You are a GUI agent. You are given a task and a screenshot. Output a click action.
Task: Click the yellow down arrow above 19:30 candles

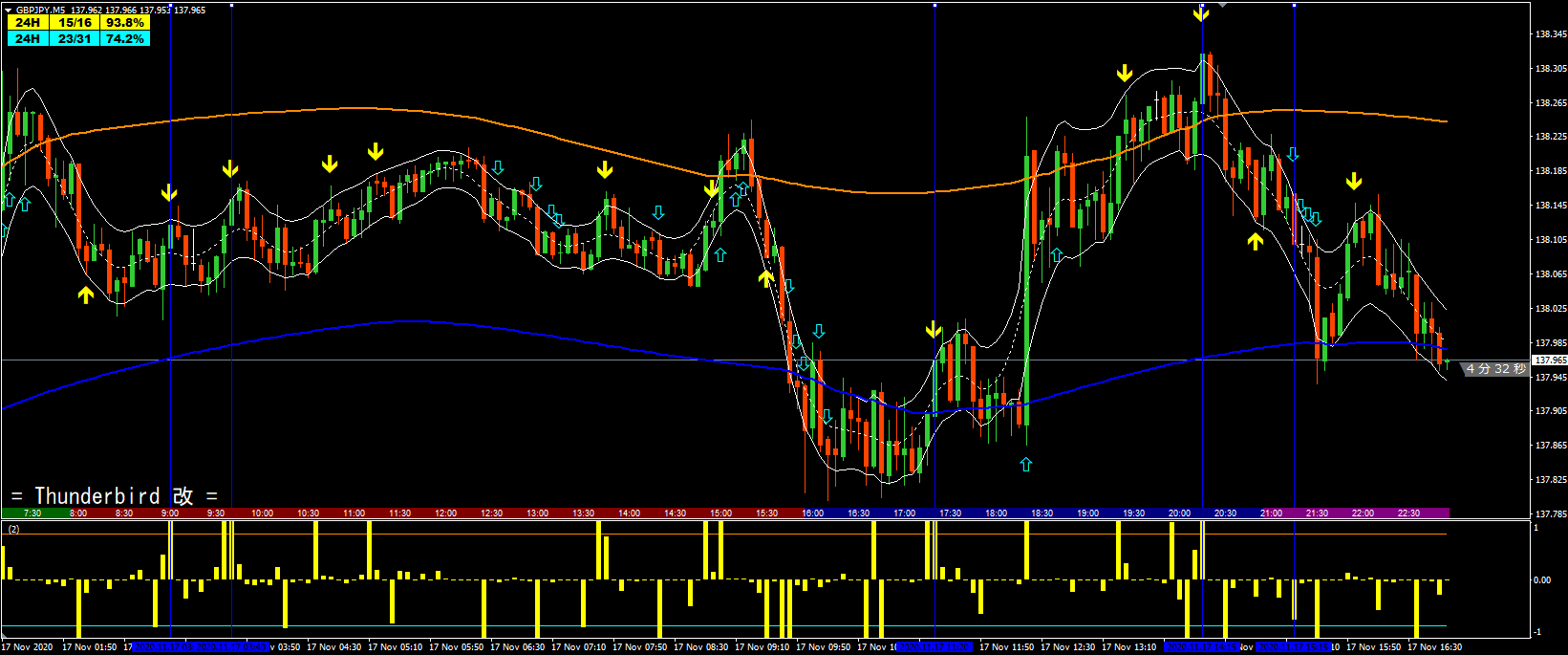click(x=1125, y=74)
